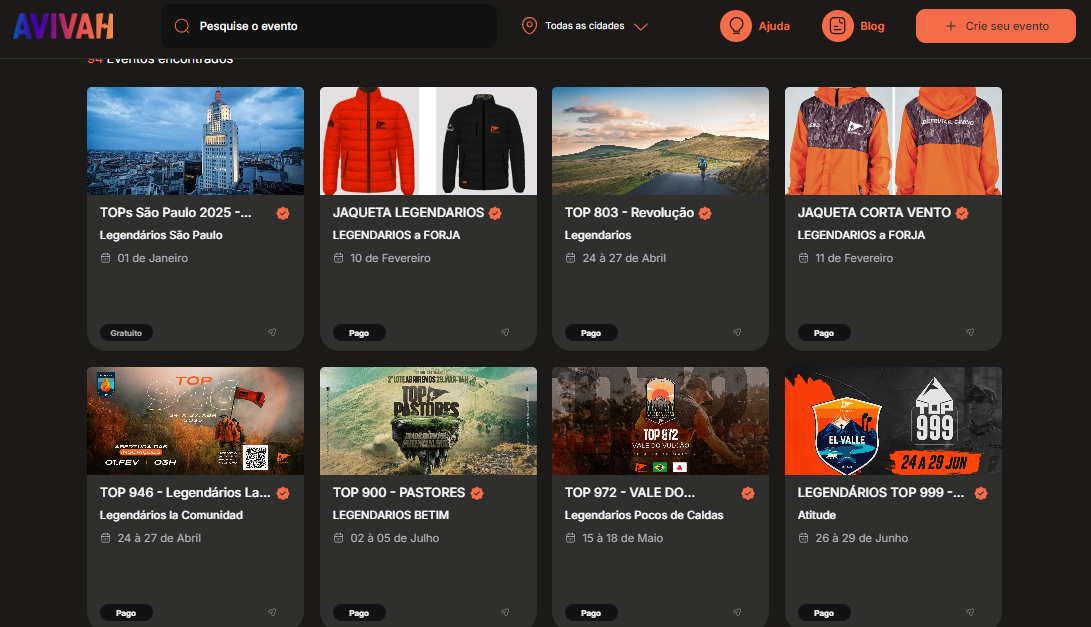Click verified badge on TOP 946 card
The width and height of the screenshot is (1091, 627).
283,493
